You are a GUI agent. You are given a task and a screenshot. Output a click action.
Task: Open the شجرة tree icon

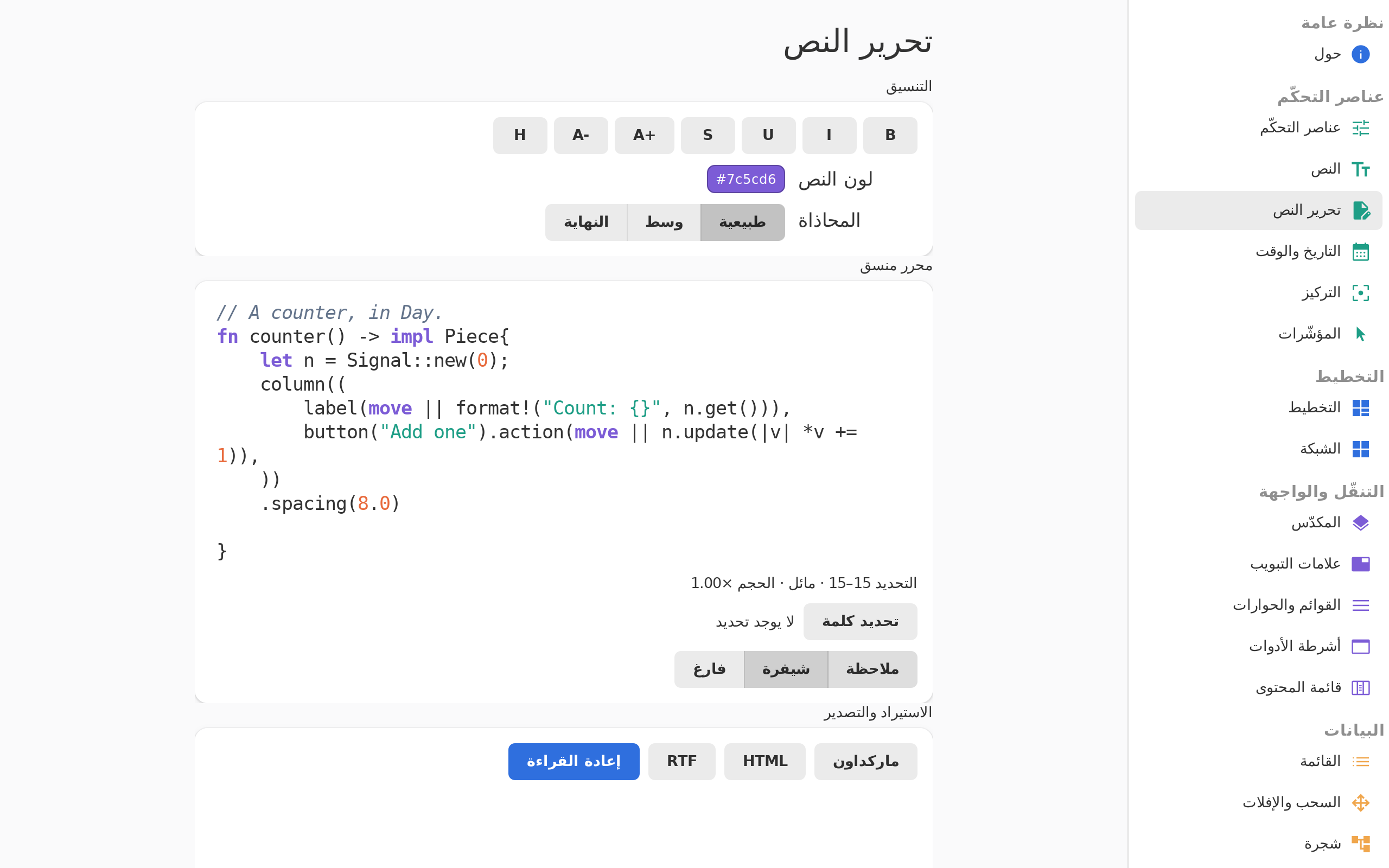pos(1360,844)
